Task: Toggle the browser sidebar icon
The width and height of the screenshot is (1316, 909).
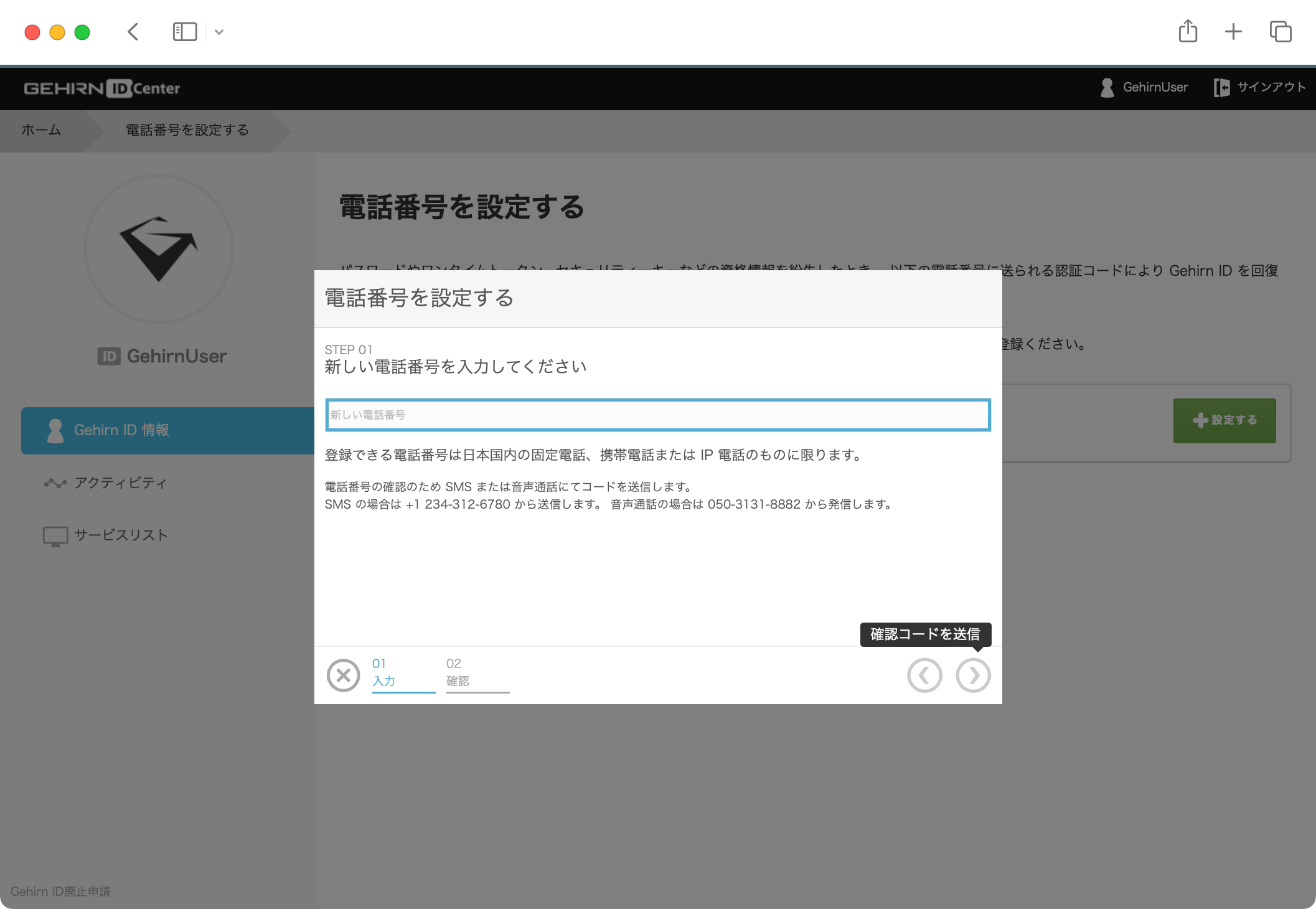Action: pyautogui.click(x=184, y=32)
